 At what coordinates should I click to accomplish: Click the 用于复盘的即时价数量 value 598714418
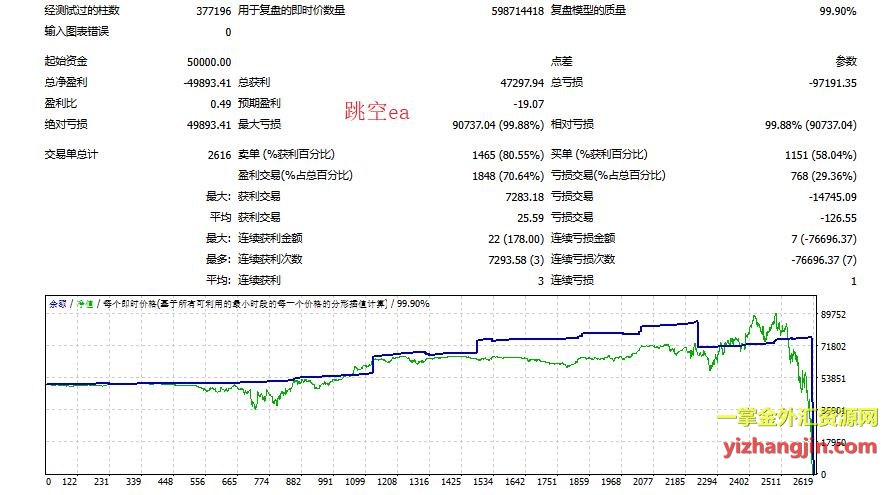[510, 11]
